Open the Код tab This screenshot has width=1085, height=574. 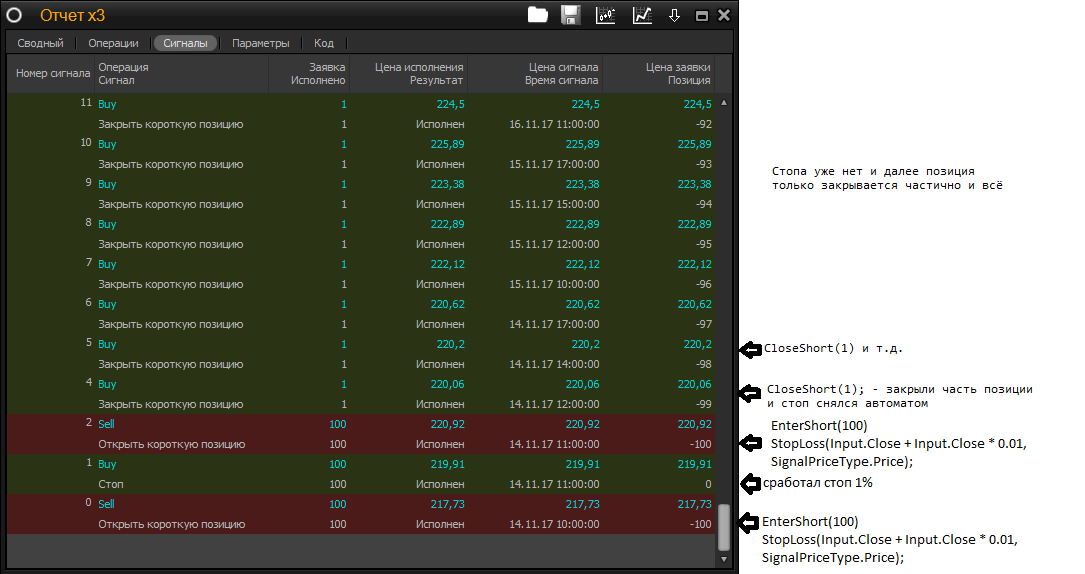point(324,43)
